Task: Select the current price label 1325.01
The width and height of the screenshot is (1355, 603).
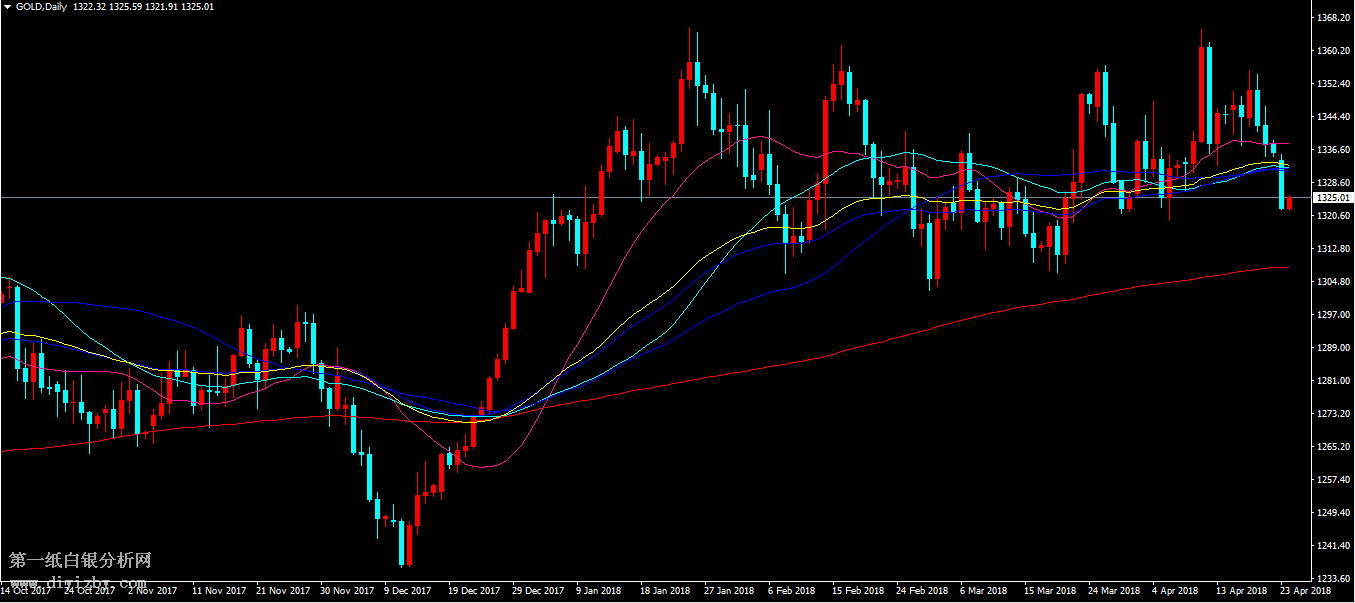Action: tap(1331, 198)
